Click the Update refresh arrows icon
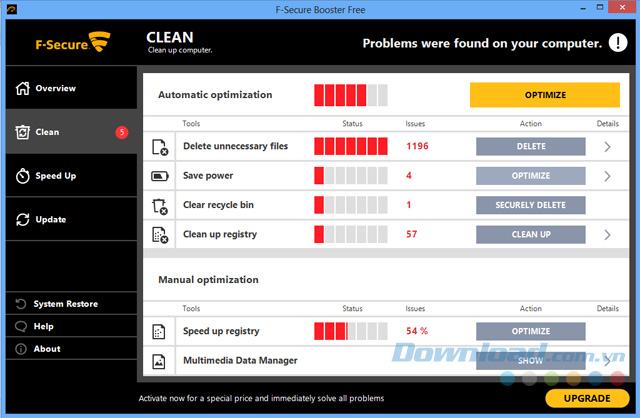The image size is (640, 418). coord(22,220)
